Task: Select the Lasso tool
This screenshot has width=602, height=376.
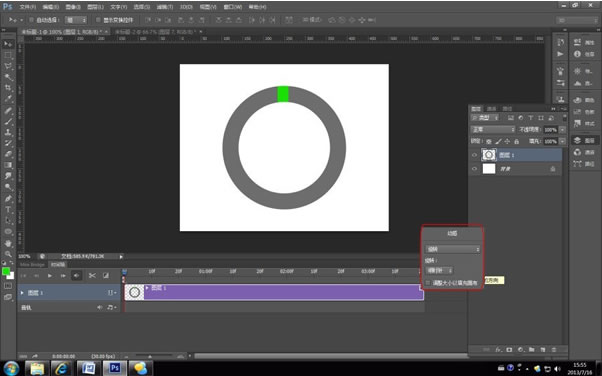Action: [x=8, y=66]
